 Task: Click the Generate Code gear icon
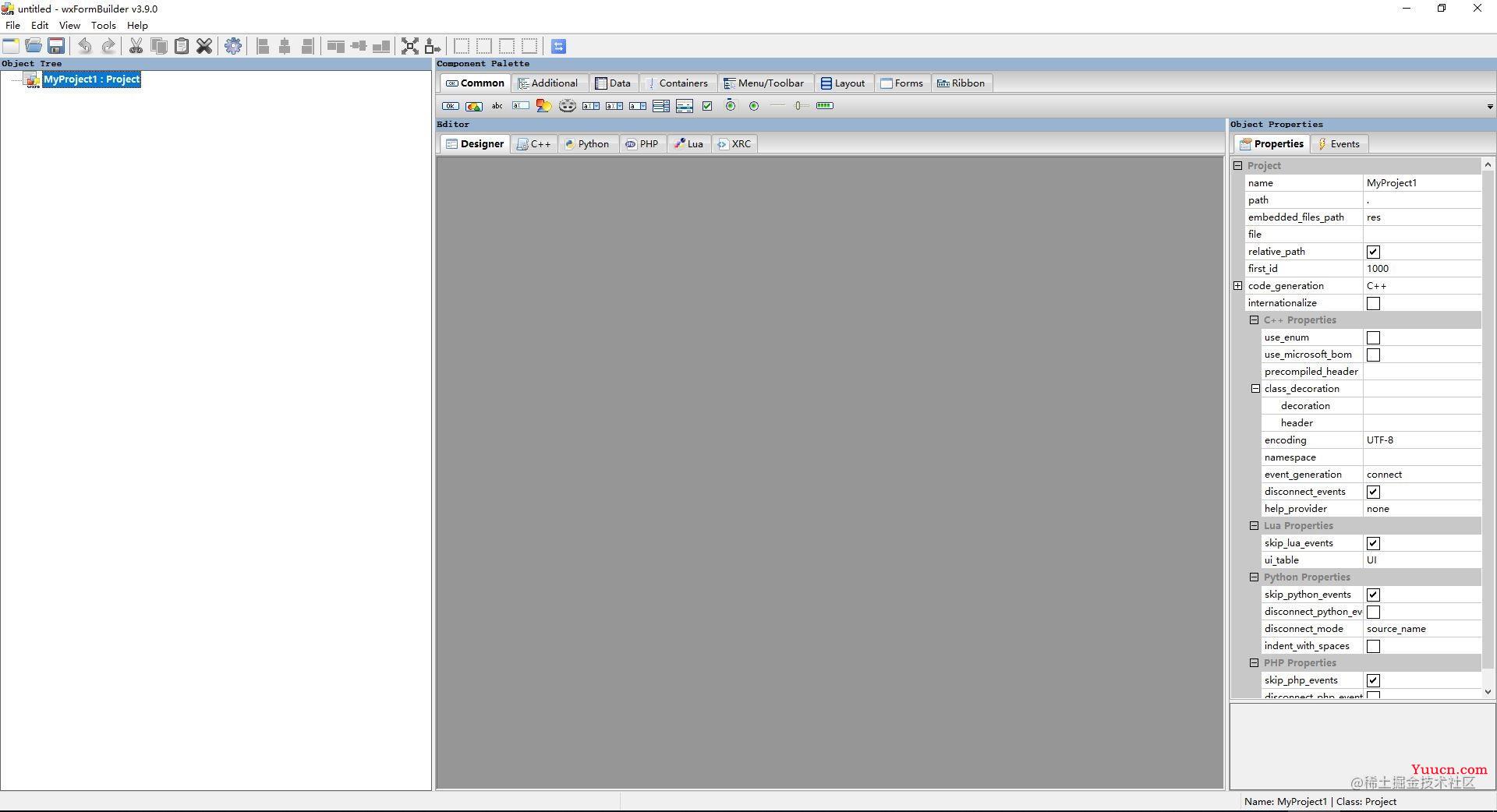click(x=232, y=46)
